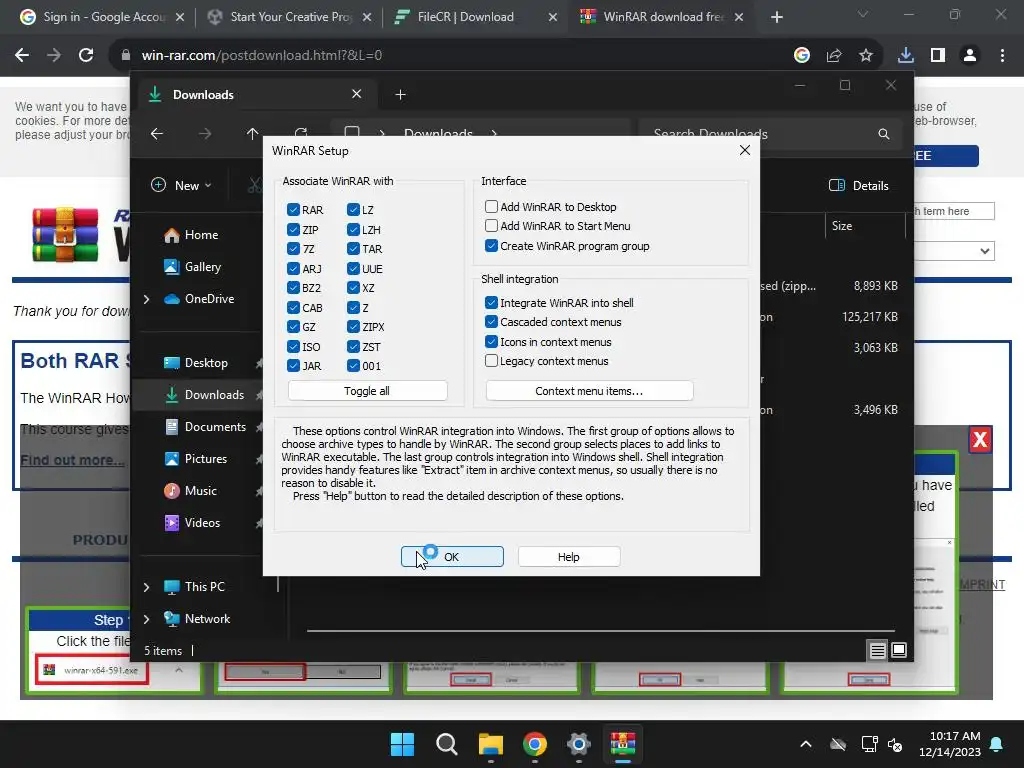Open File Explorer from taskbar
The width and height of the screenshot is (1024, 768).
click(x=490, y=744)
